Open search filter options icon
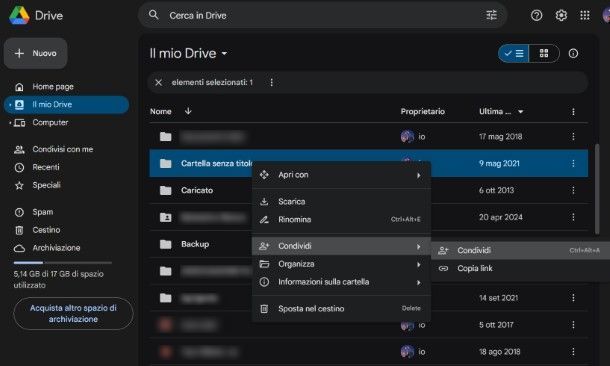 click(x=491, y=15)
